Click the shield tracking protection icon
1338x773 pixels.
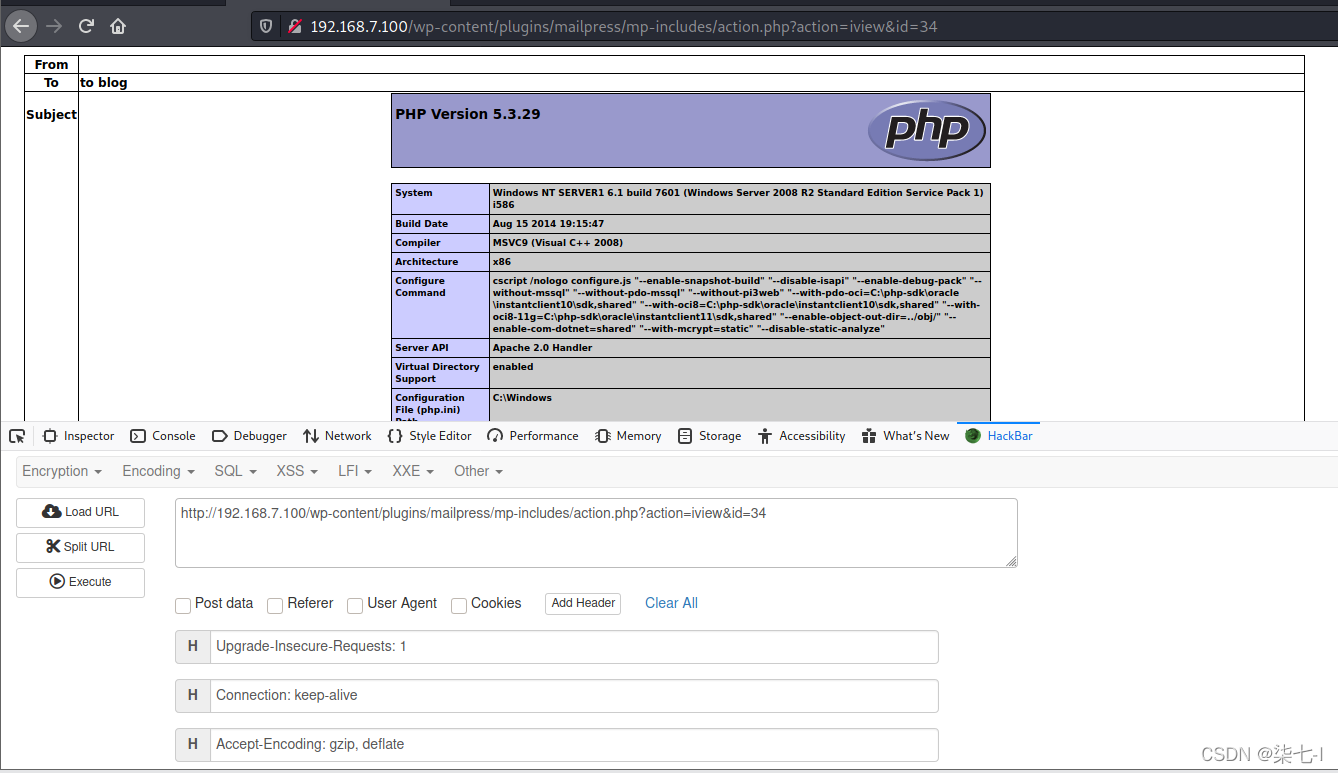click(x=266, y=27)
